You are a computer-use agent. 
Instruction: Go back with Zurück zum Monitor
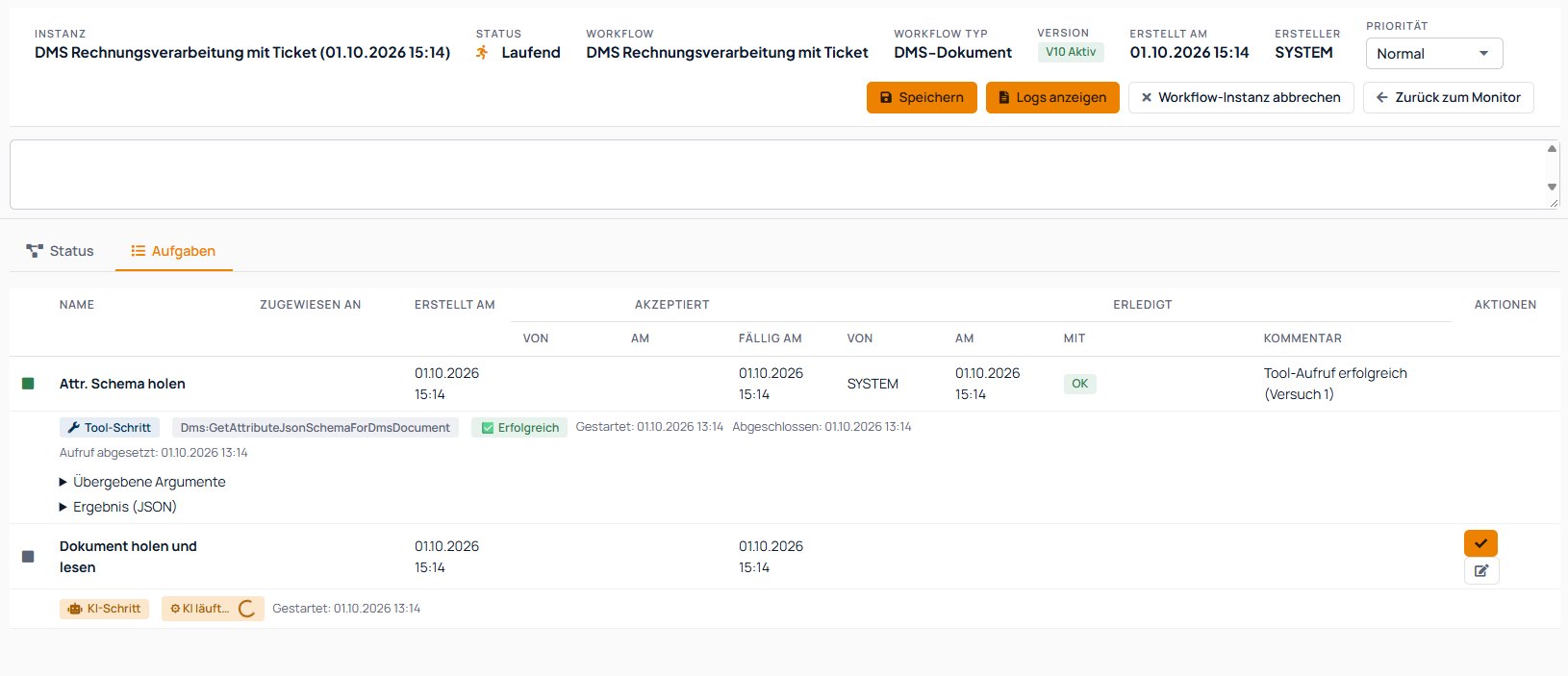[1448, 97]
